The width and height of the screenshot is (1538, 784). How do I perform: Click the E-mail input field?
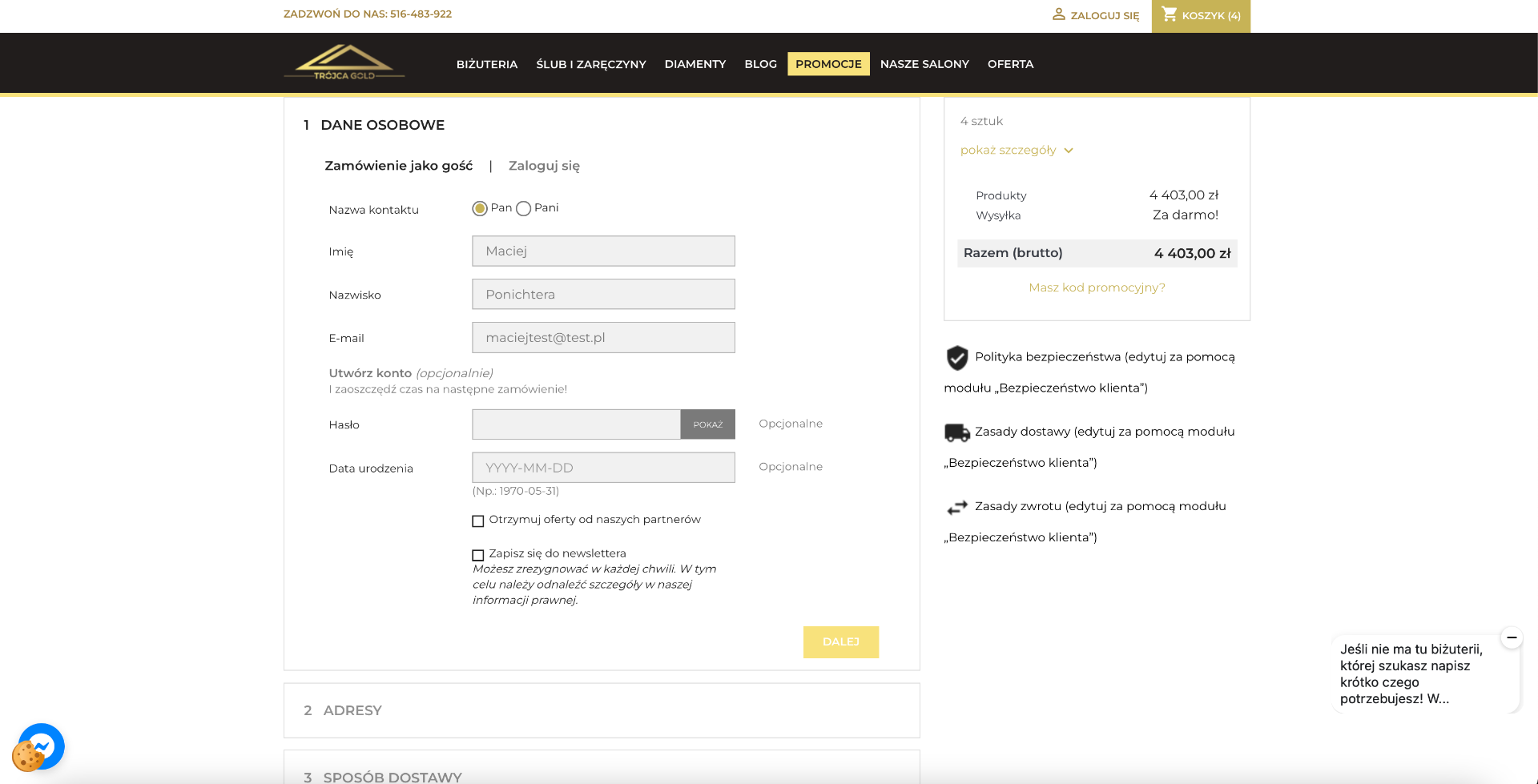tap(603, 337)
